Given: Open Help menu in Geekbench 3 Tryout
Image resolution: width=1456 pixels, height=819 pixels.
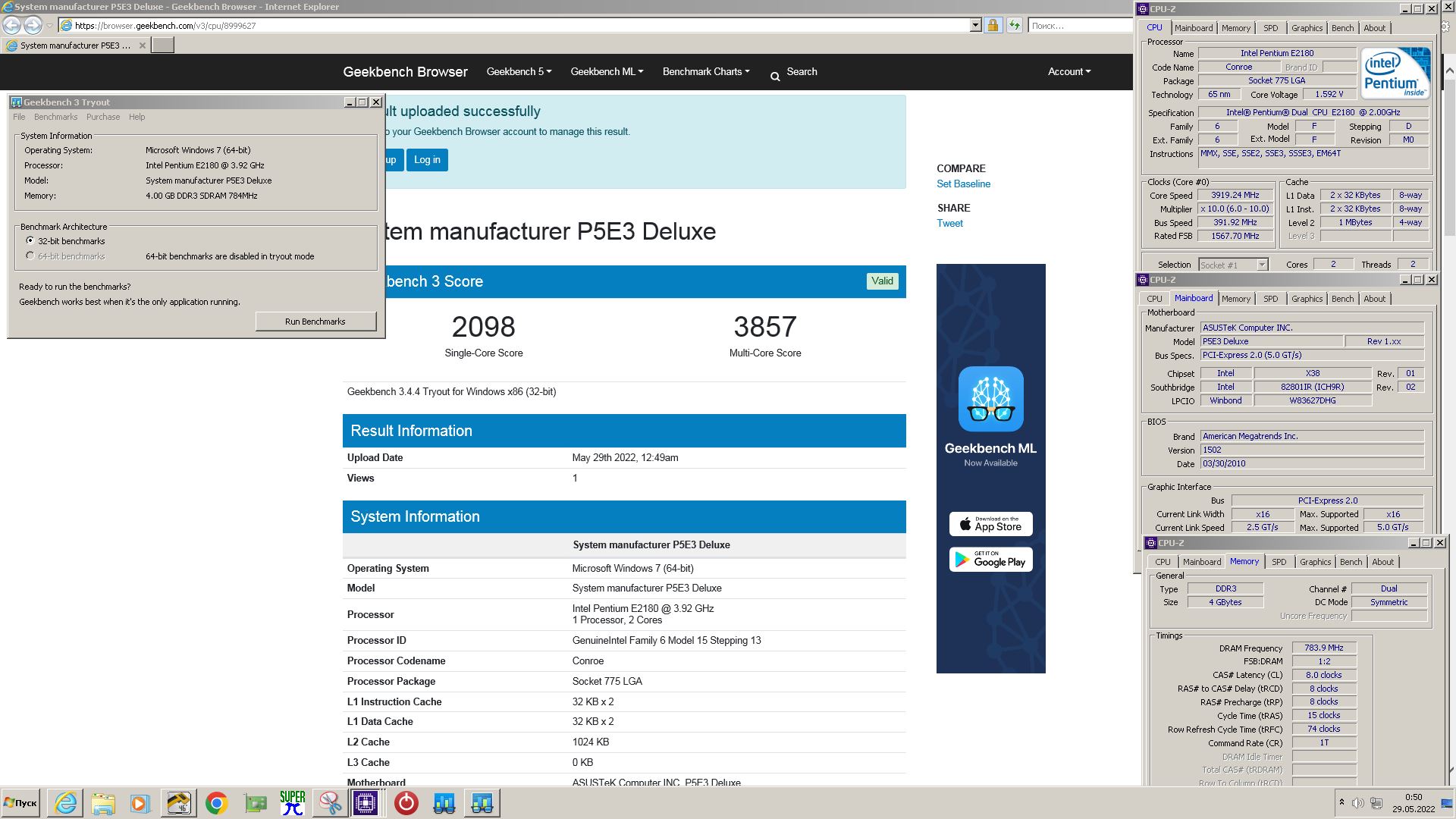Looking at the screenshot, I should click(136, 117).
